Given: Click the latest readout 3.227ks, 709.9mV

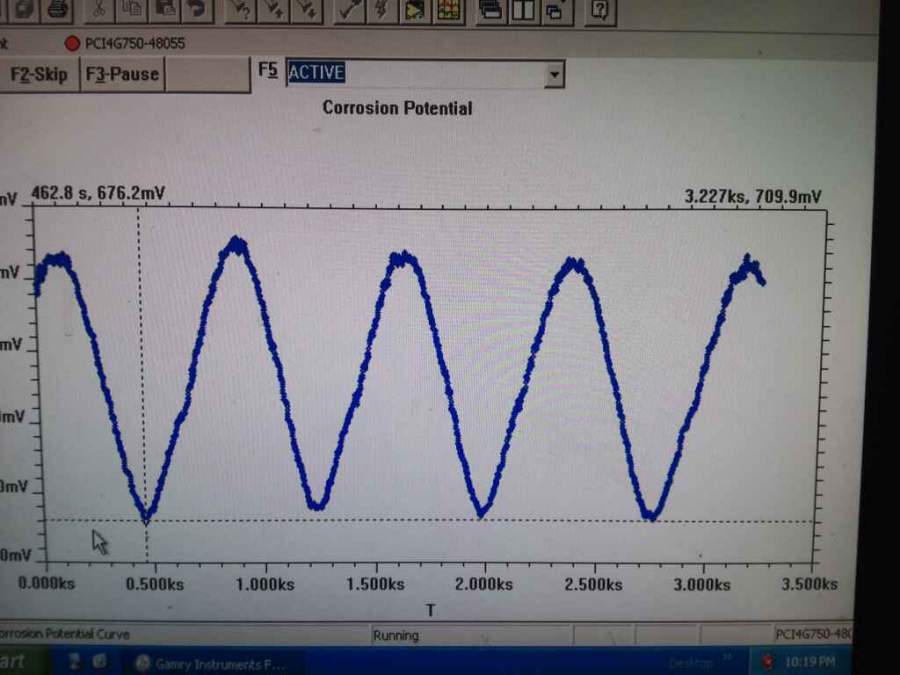Looking at the screenshot, I should 752,197.
